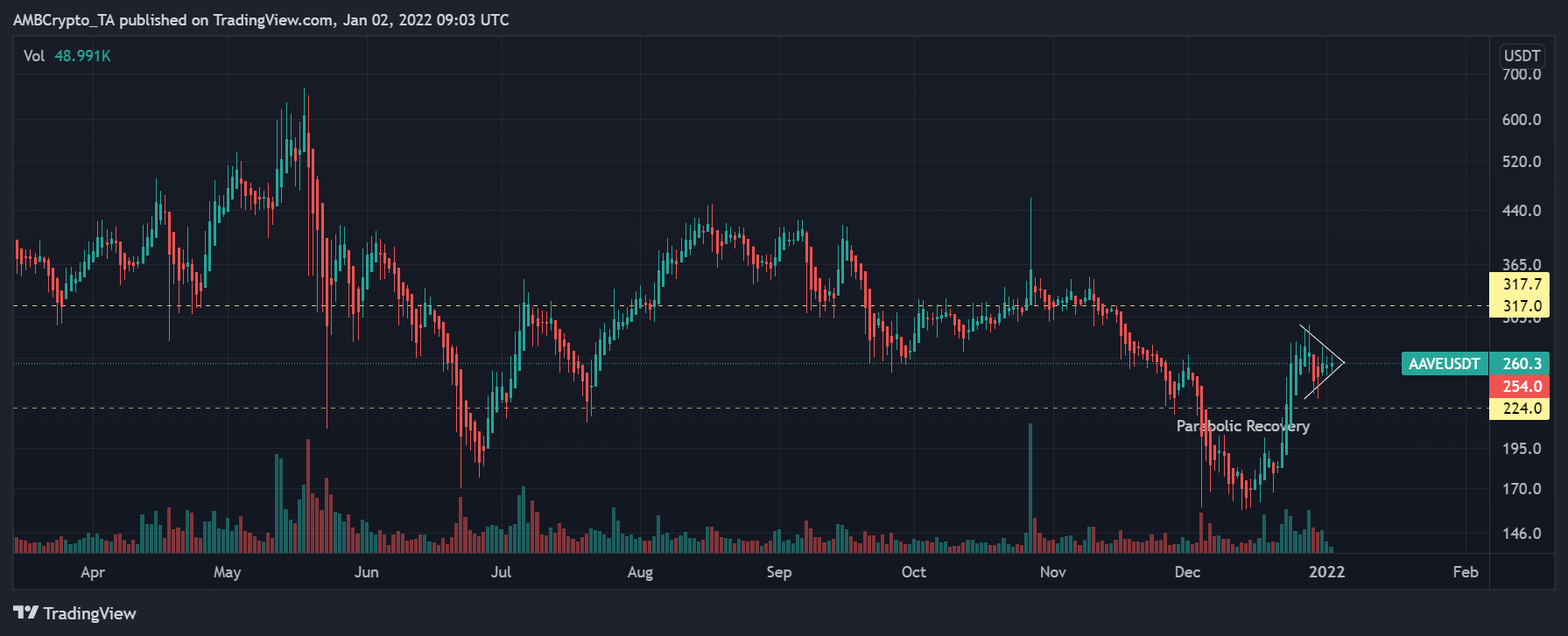Select the Parabolic Recovery text annotation
Image resolution: width=1568 pixels, height=636 pixels.
tap(1242, 426)
